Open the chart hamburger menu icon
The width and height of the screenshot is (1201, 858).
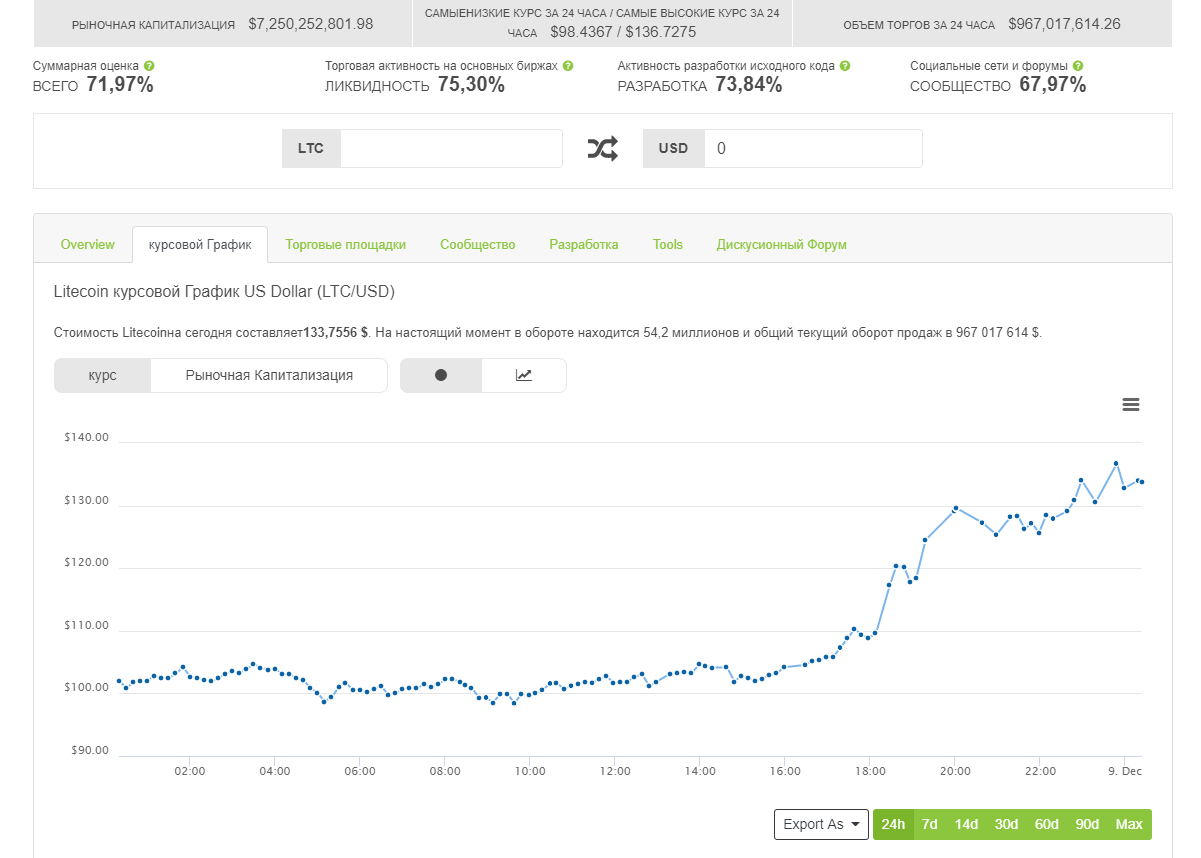[1131, 405]
